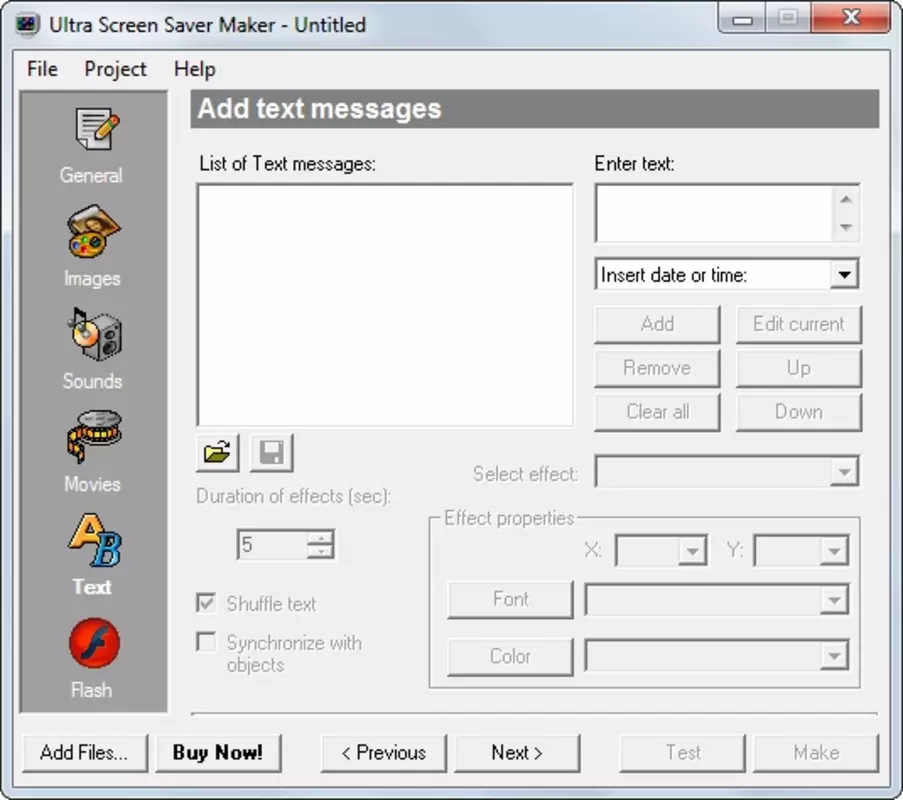This screenshot has width=903, height=800.
Task: Increase duration with the spinner up arrow
Action: (320, 538)
